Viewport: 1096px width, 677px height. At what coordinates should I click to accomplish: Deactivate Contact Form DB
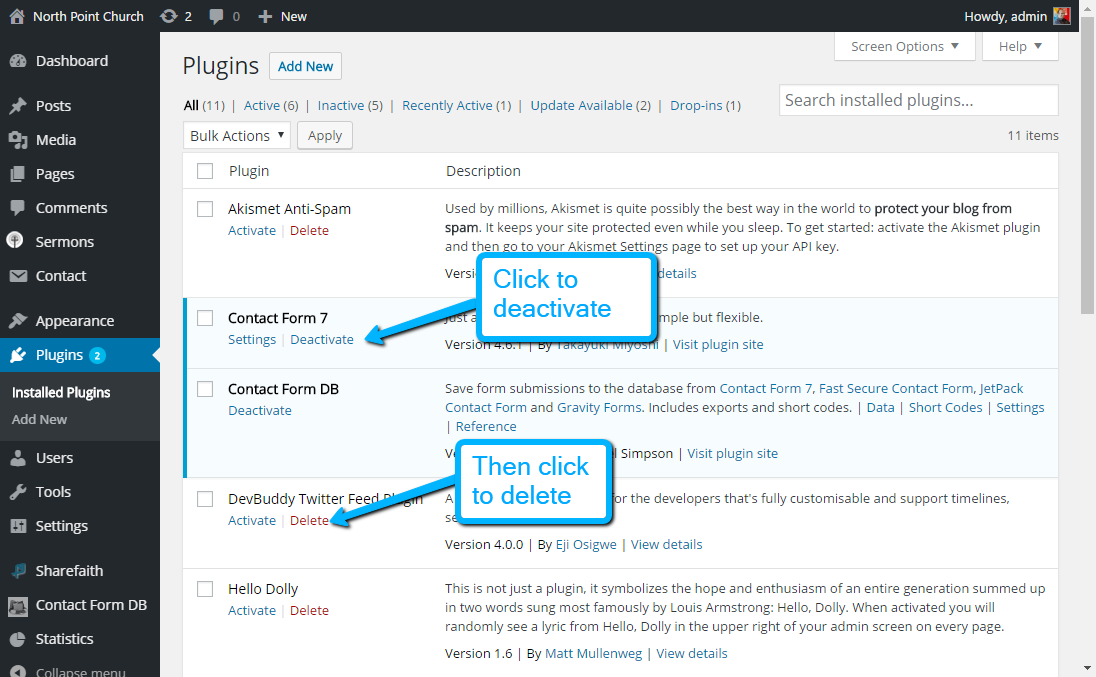point(260,411)
